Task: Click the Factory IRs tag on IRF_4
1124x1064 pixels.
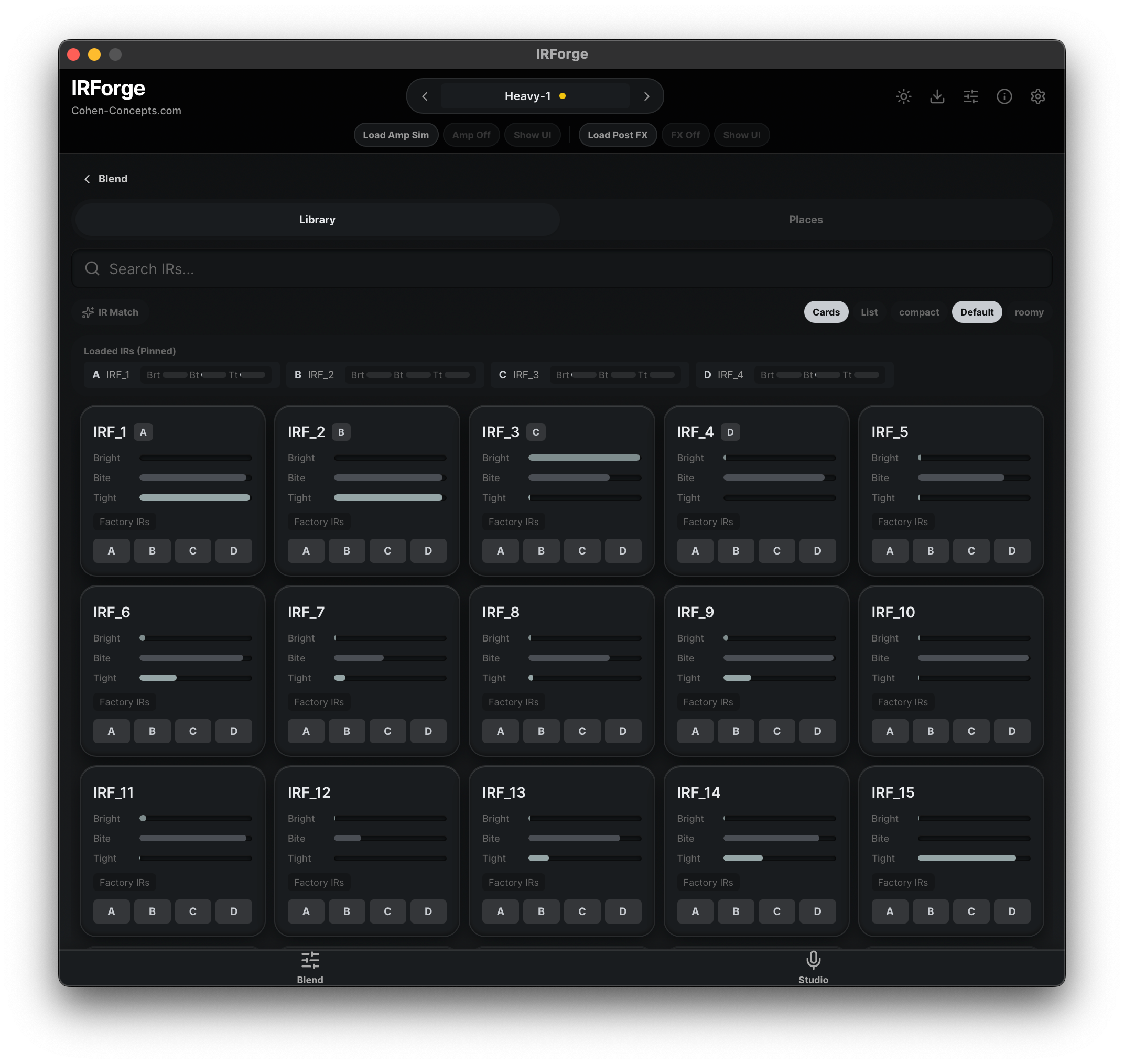Action: click(708, 522)
